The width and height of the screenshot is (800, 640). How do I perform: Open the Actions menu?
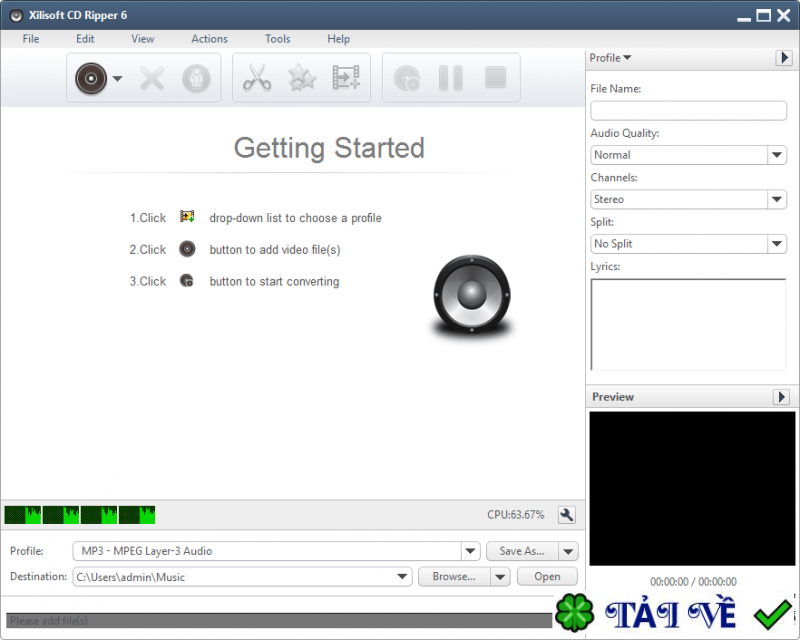click(209, 39)
